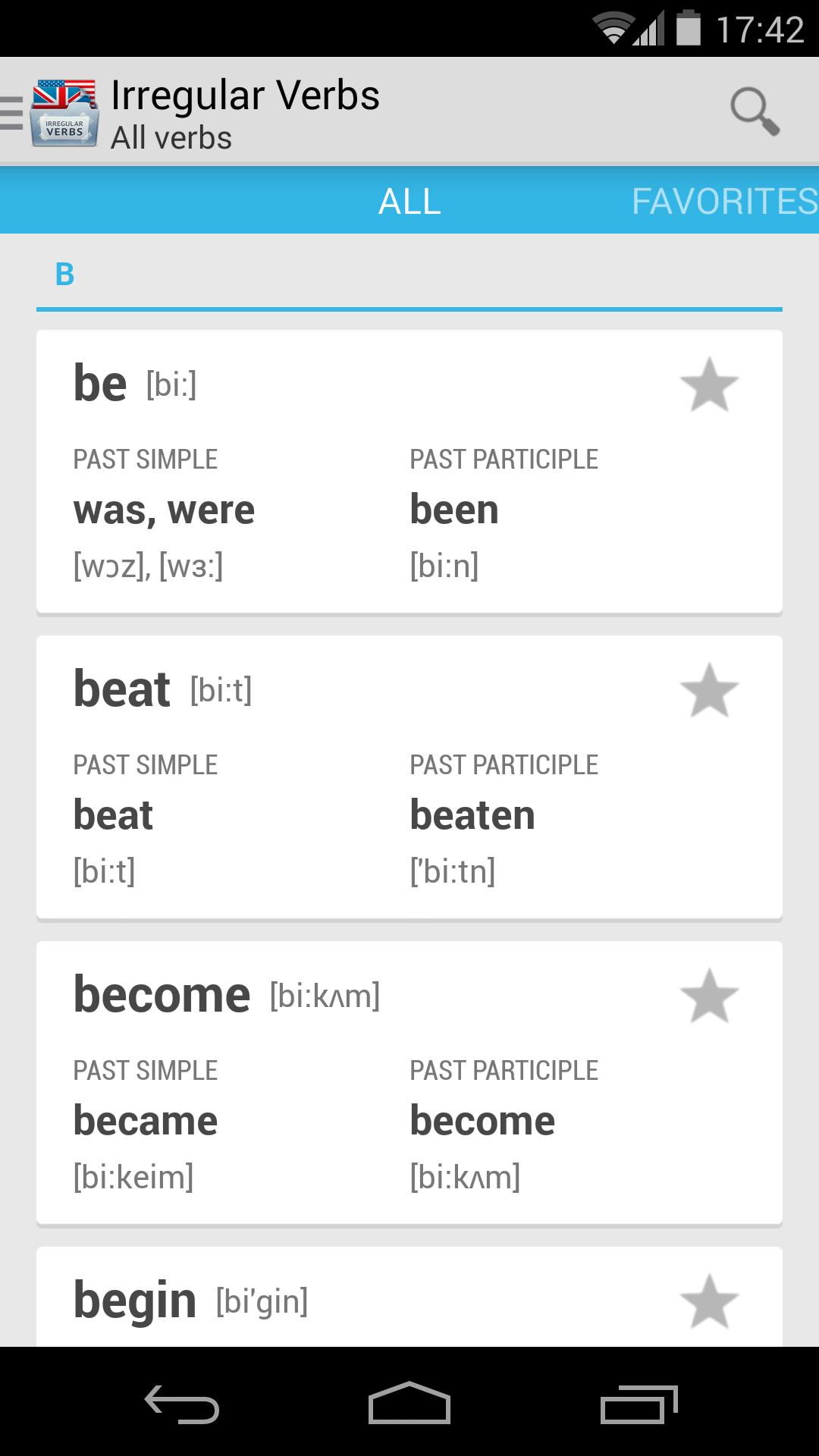This screenshot has width=819, height=1456.
Task: Switch to the FAVORITES tab
Action: click(724, 201)
